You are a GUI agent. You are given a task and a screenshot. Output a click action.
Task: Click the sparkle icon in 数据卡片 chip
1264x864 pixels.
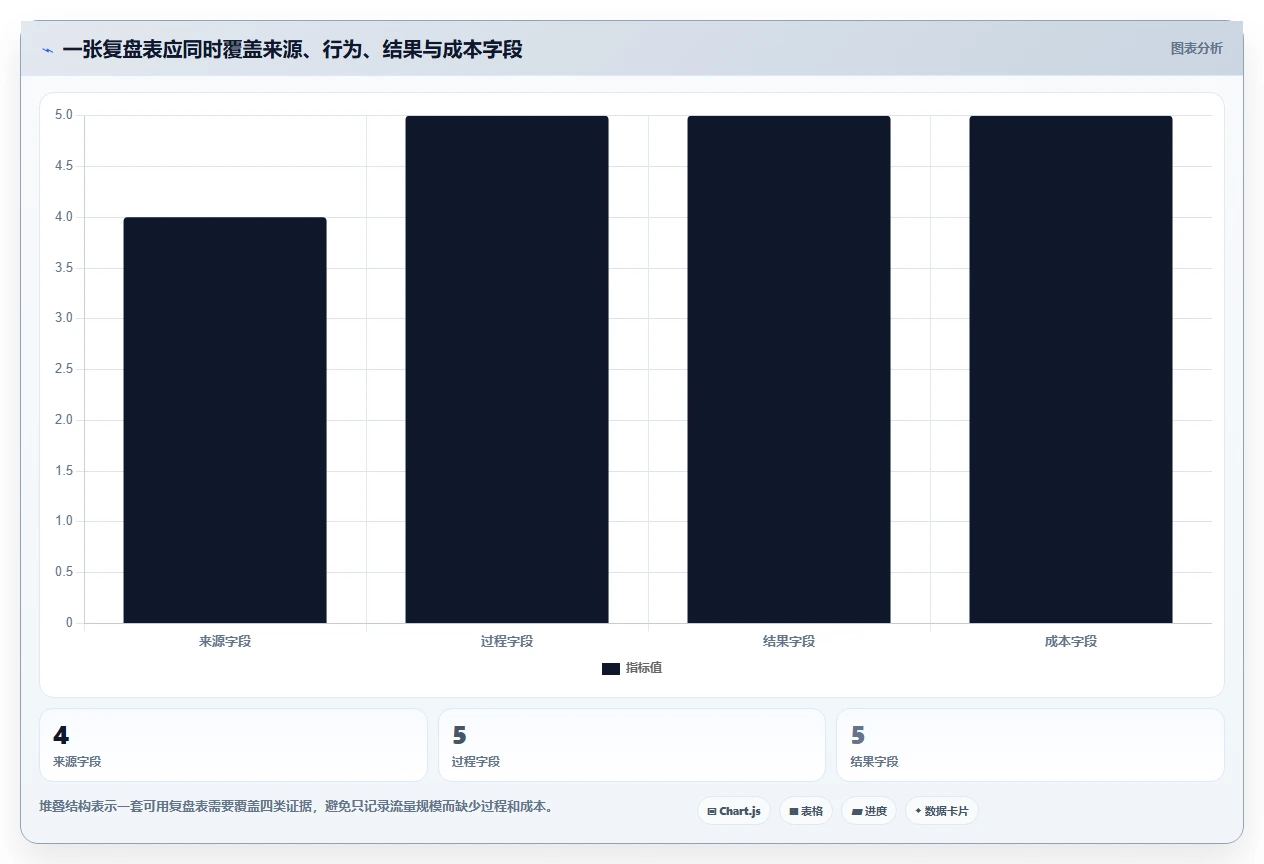(918, 811)
